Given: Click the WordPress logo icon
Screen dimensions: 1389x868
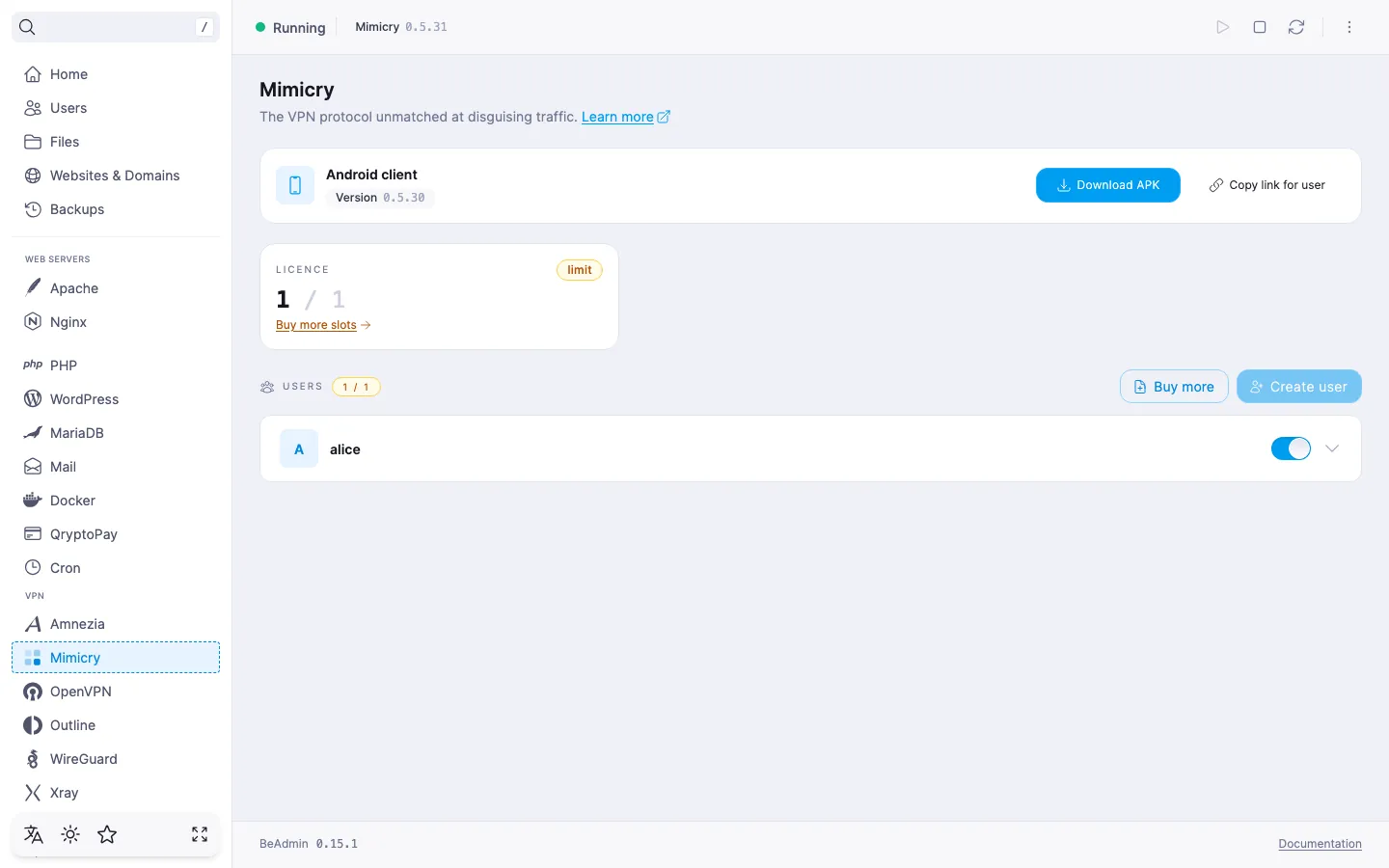Looking at the screenshot, I should [x=33, y=399].
